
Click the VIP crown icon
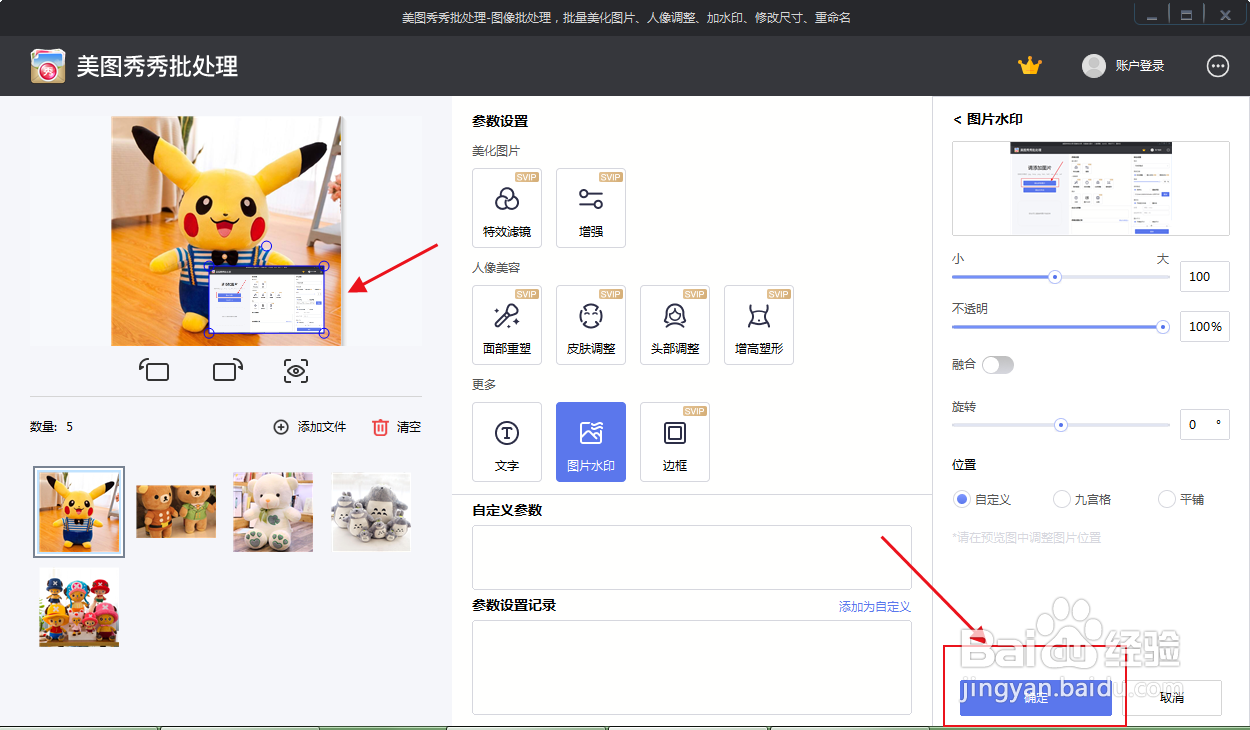point(1030,66)
